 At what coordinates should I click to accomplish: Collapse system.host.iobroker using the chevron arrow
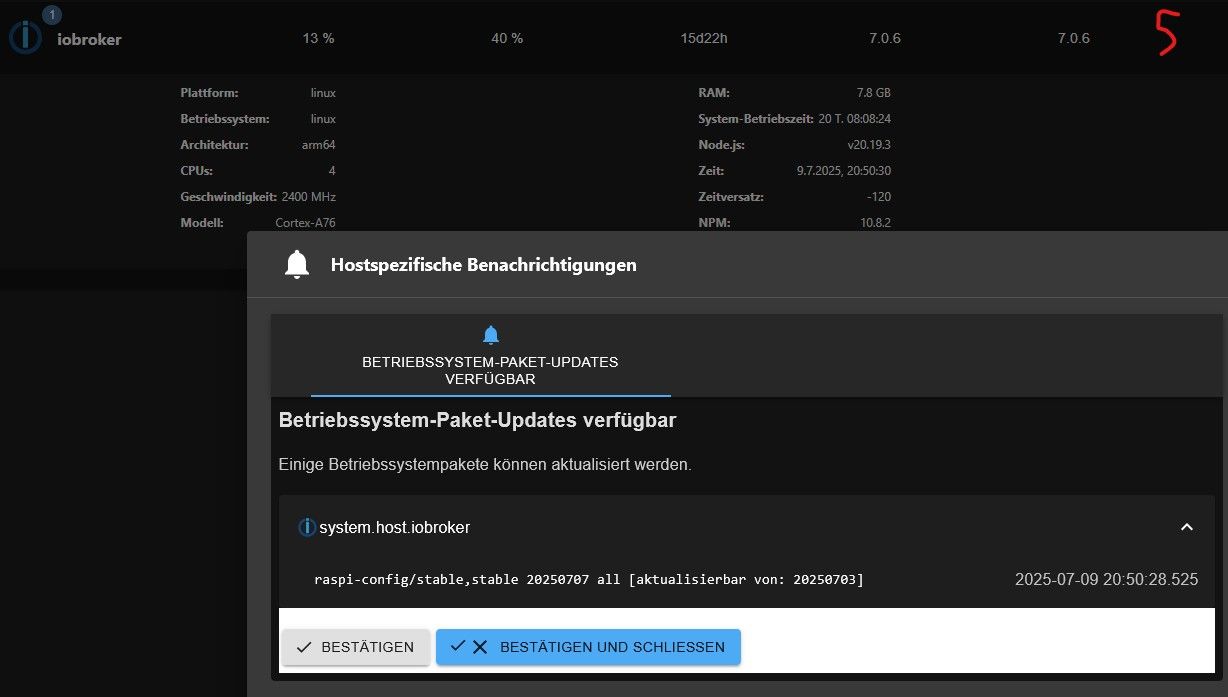pyautogui.click(x=1187, y=527)
